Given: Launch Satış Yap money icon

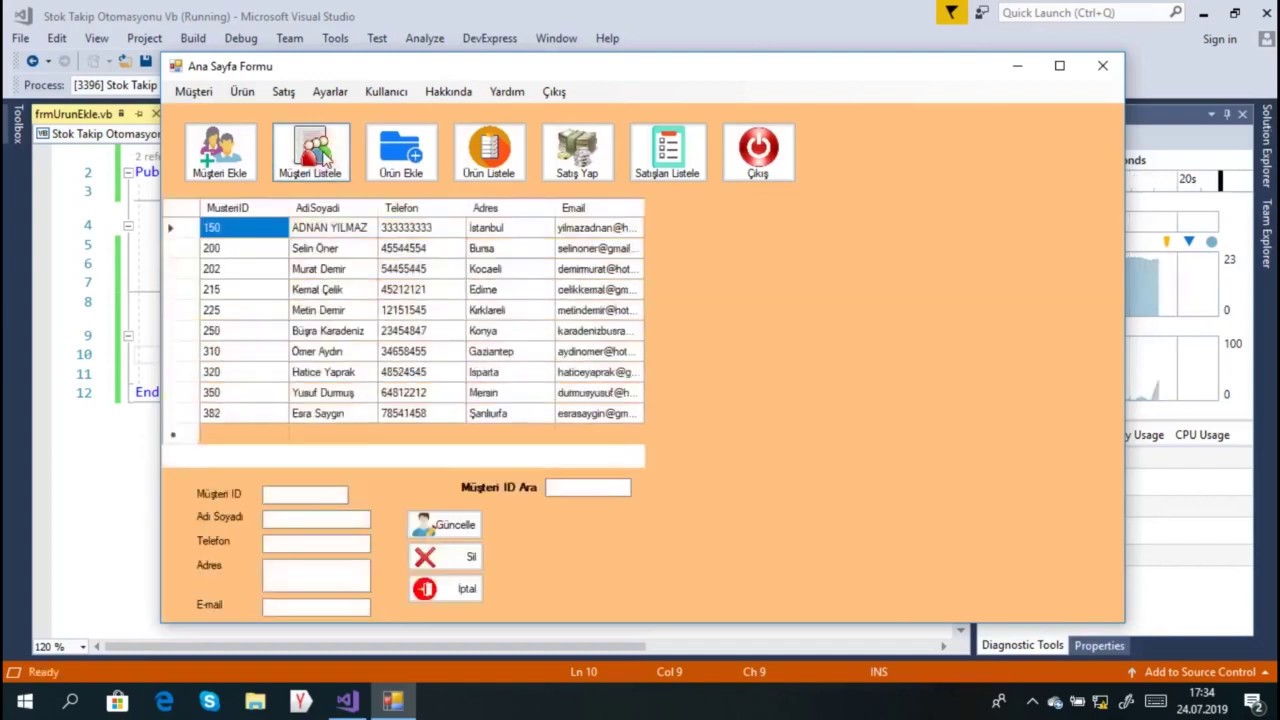Looking at the screenshot, I should pyautogui.click(x=577, y=152).
